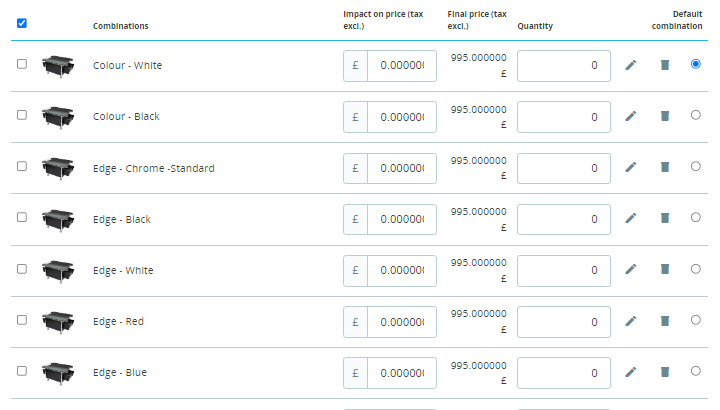Check the Colour - Black row checkbox
The width and height of the screenshot is (720, 410).
tap(22, 115)
